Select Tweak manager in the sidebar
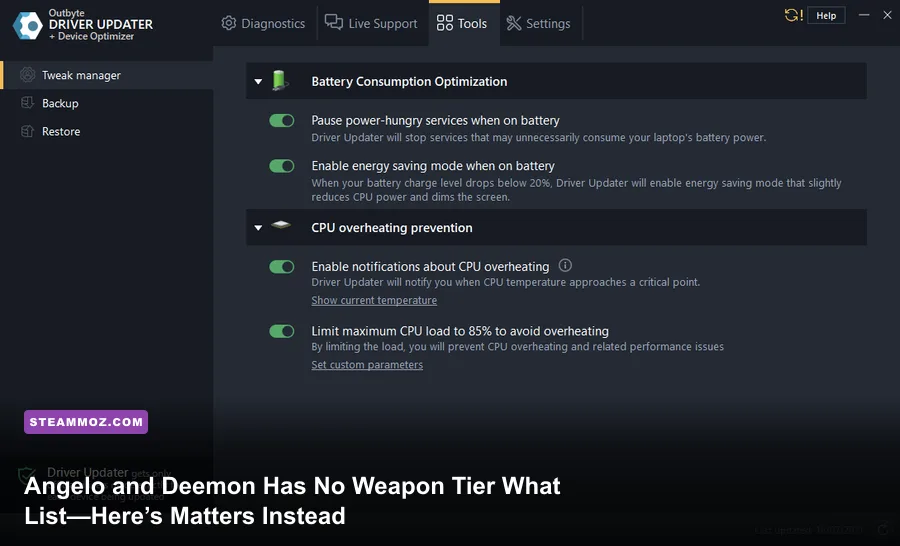Image resolution: width=900 pixels, height=546 pixels. pyautogui.click(x=108, y=75)
